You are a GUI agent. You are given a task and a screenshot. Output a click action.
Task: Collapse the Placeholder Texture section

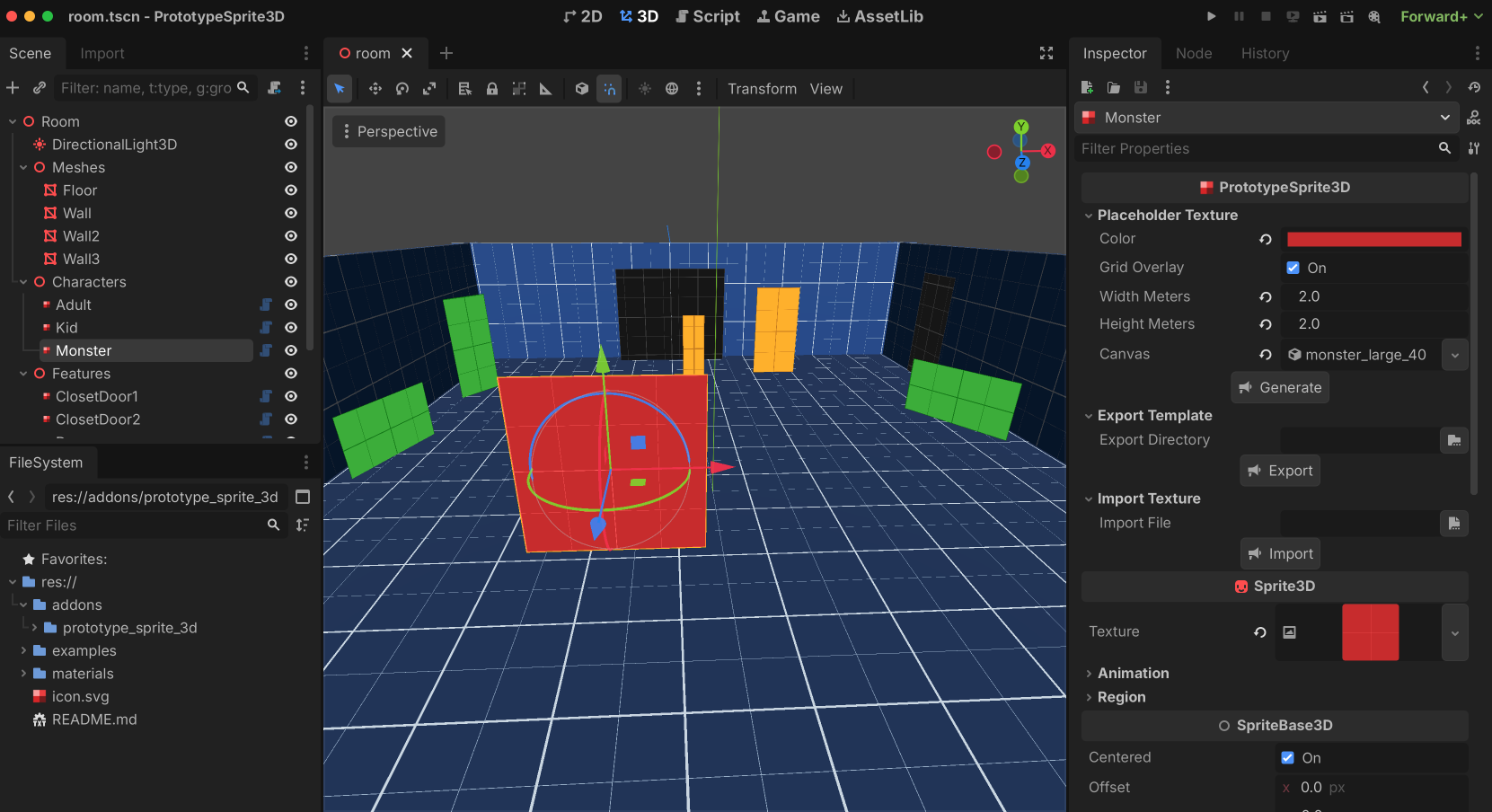click(1089, 215)
